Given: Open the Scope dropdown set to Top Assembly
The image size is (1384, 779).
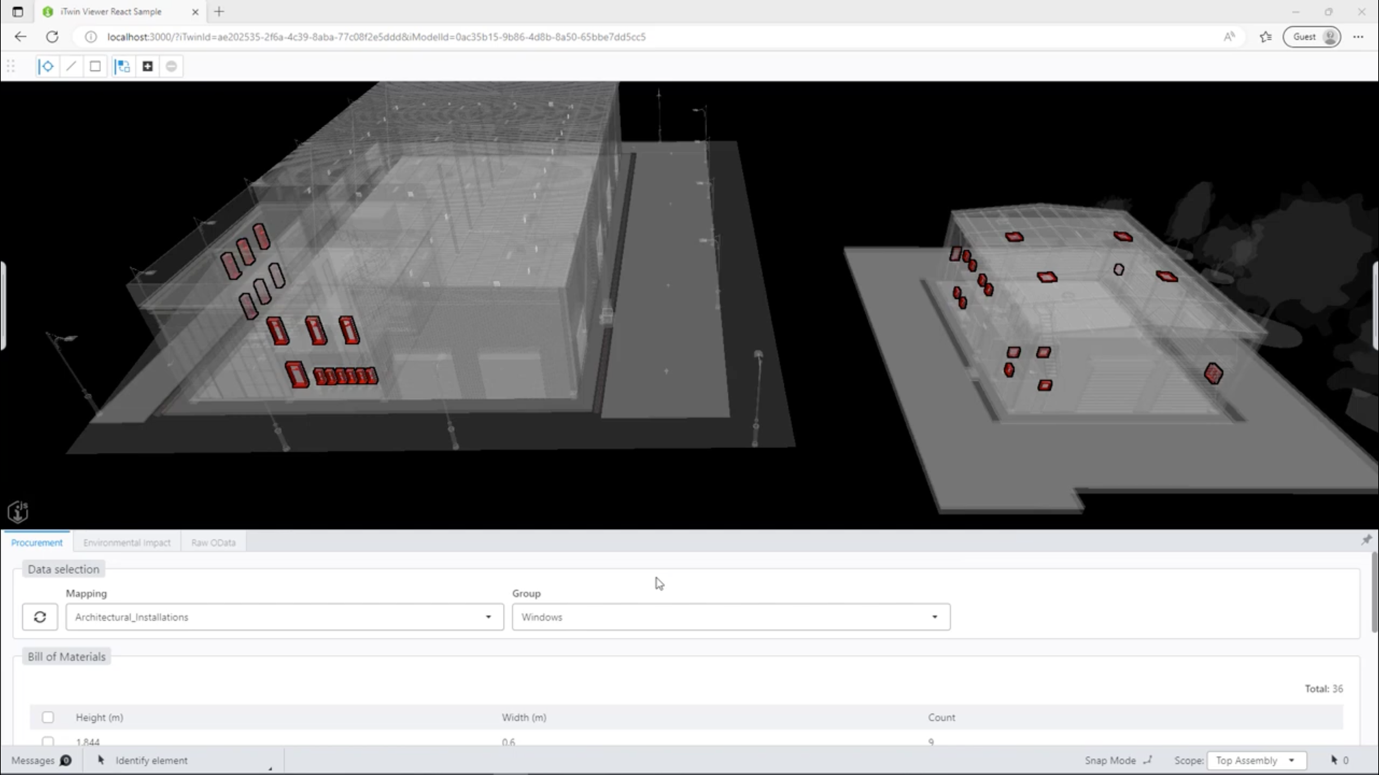Looking at the screenshot, I should coord(1255,760).
